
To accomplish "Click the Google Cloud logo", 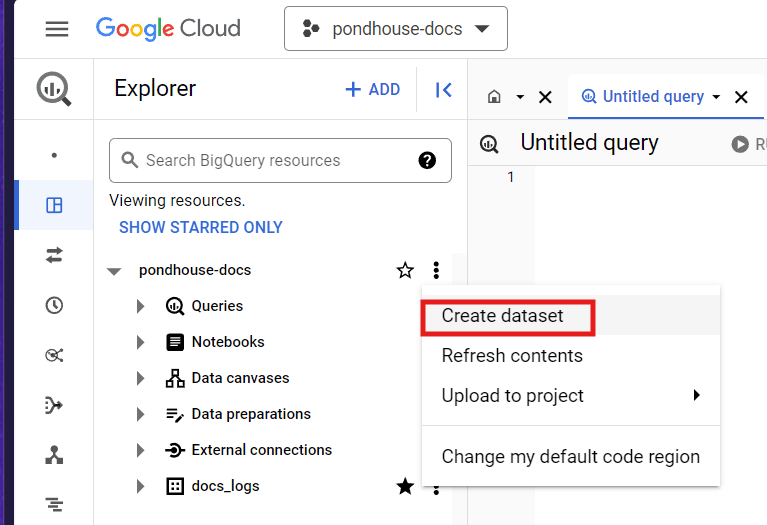I will (x=168, y=28).
